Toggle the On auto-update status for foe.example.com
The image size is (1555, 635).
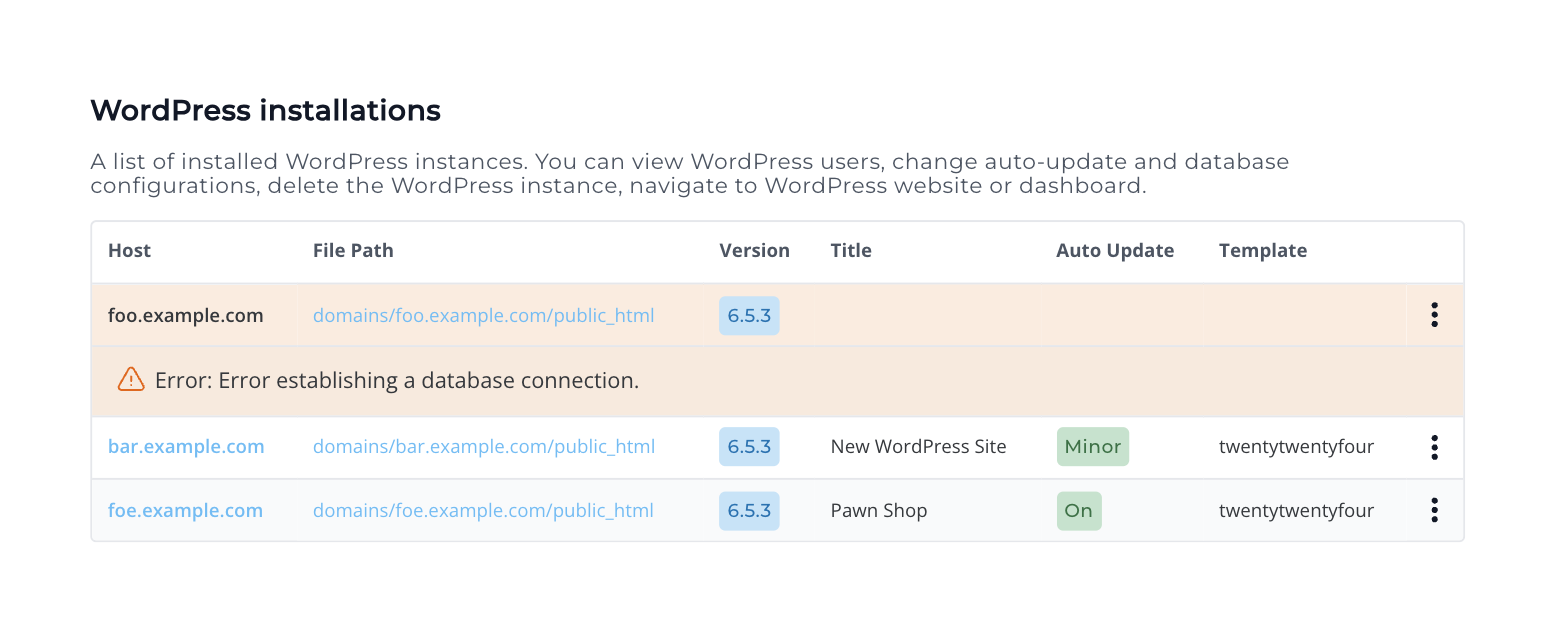point(1079,510)
